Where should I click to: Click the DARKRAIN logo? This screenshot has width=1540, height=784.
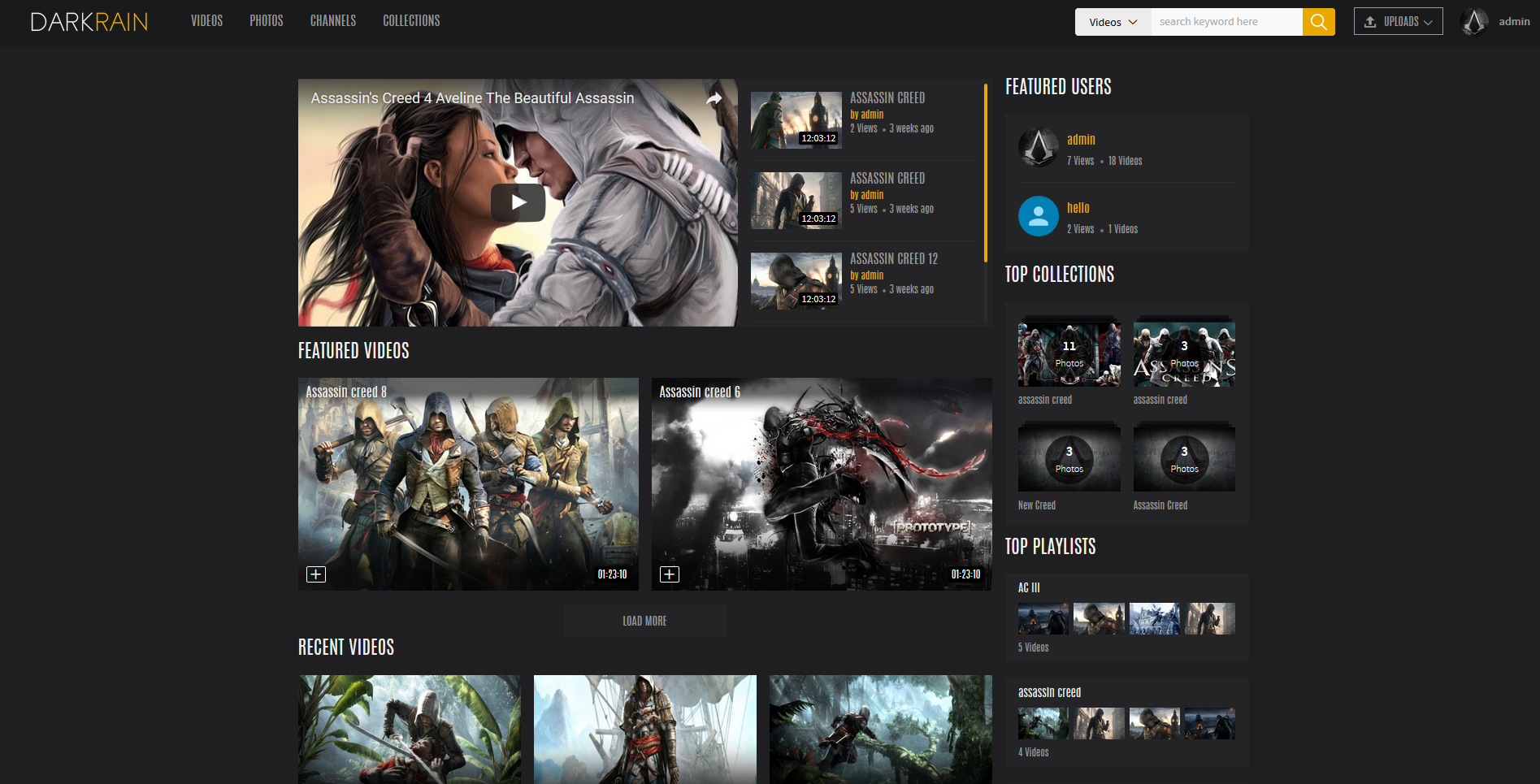[89, 22]
